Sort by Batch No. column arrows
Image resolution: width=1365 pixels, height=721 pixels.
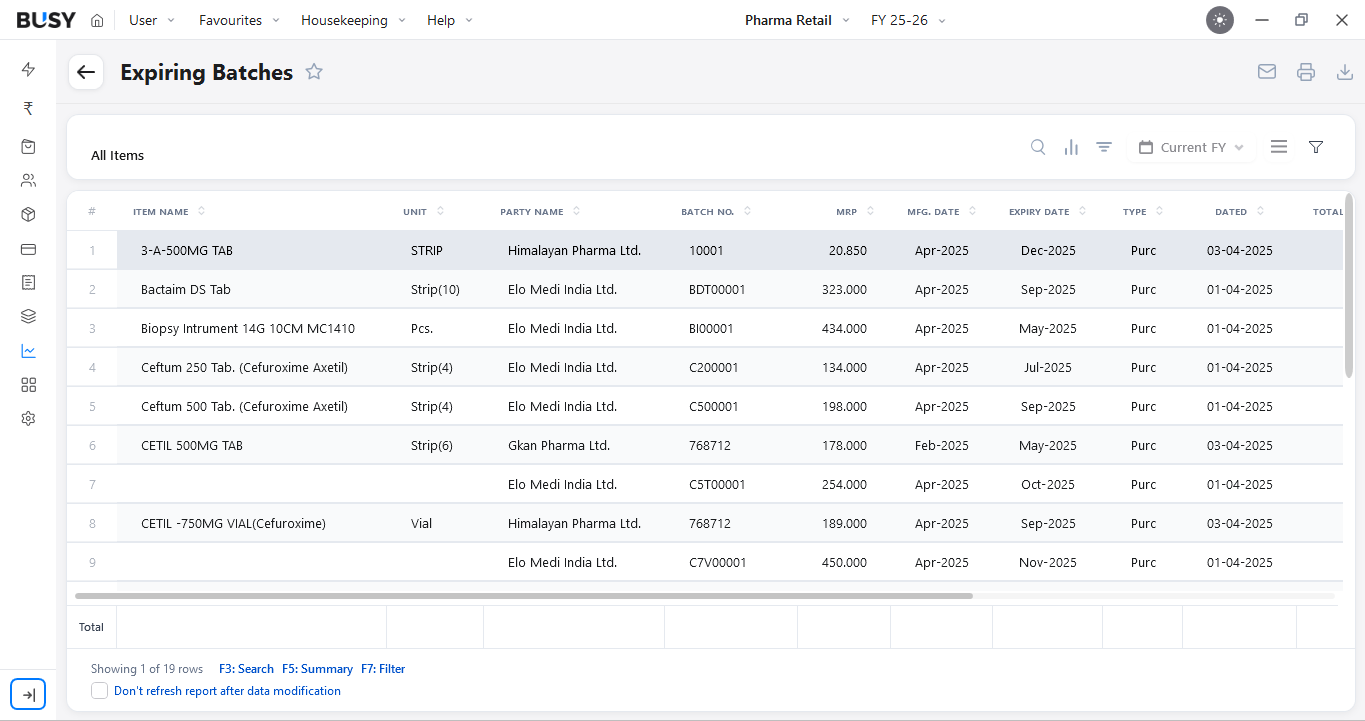(x=748, y=211)
